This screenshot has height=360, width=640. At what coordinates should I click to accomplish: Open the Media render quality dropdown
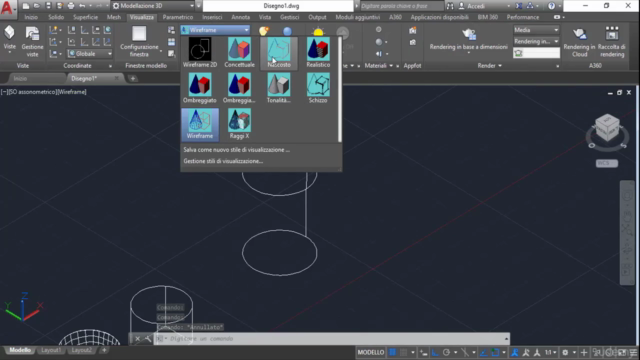536,30
